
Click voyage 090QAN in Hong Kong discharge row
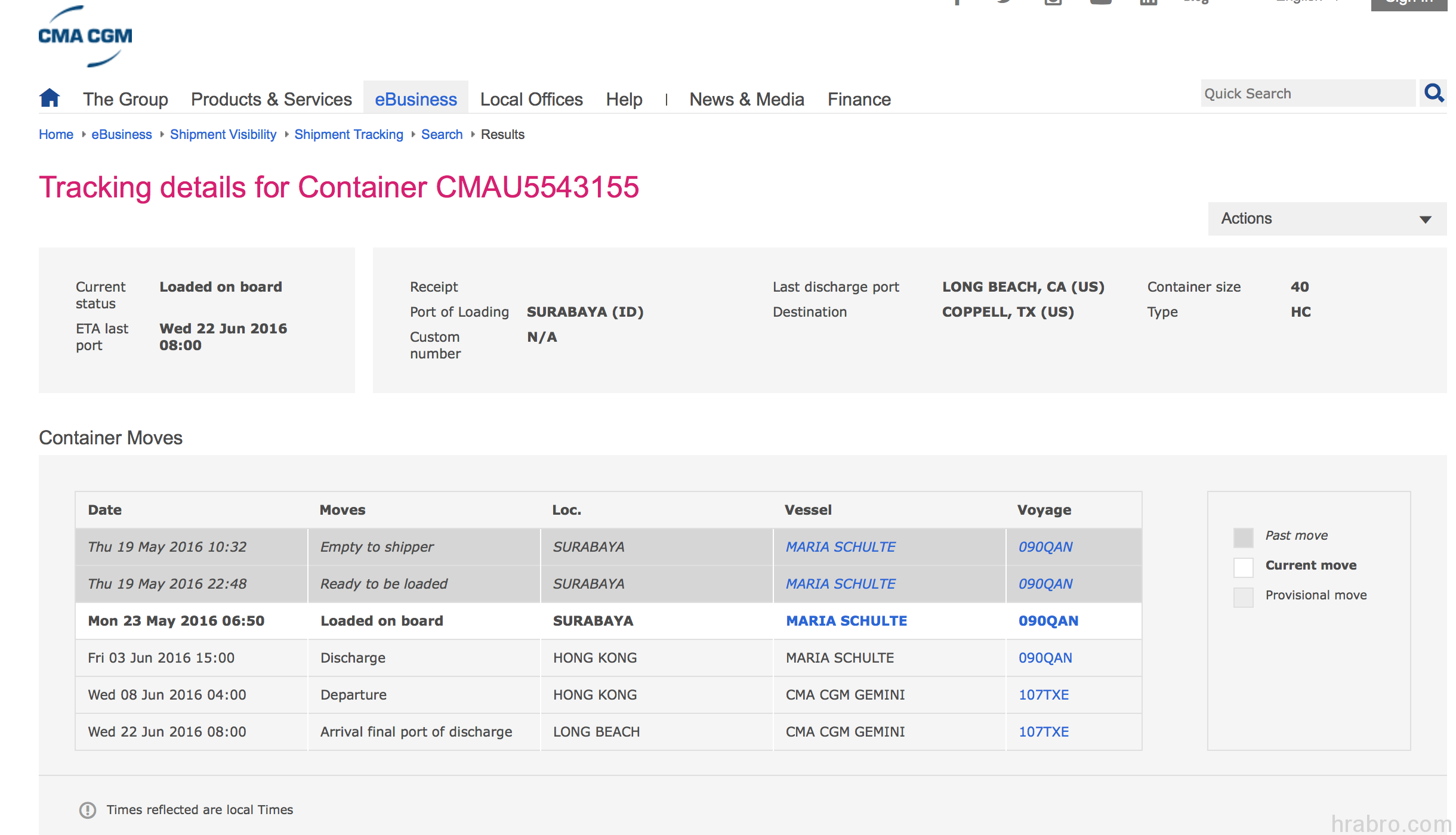(1045, 658)
